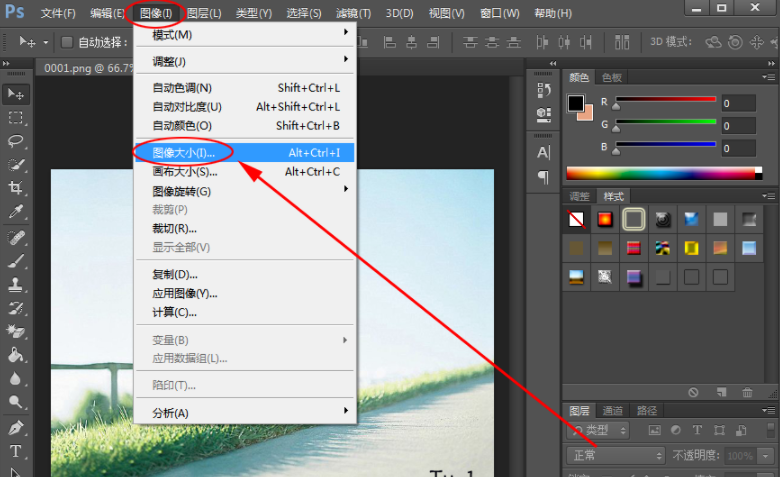This screenshot has height=477, width=780.
Task: Open the opacity 100% dropdown arrow
Action: click(x=765, y=456)
